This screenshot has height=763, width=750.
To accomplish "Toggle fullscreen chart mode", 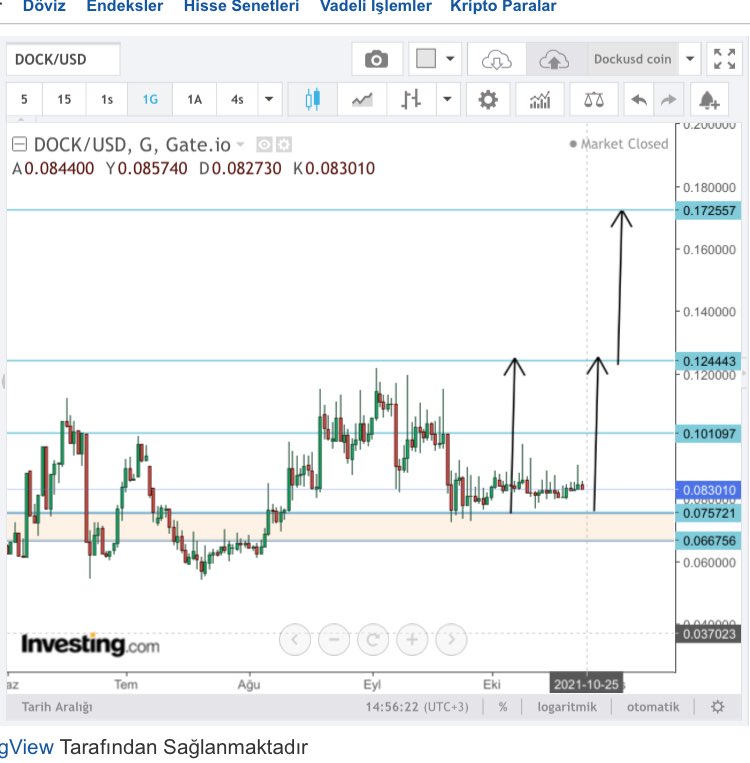I will coord(724,59).
